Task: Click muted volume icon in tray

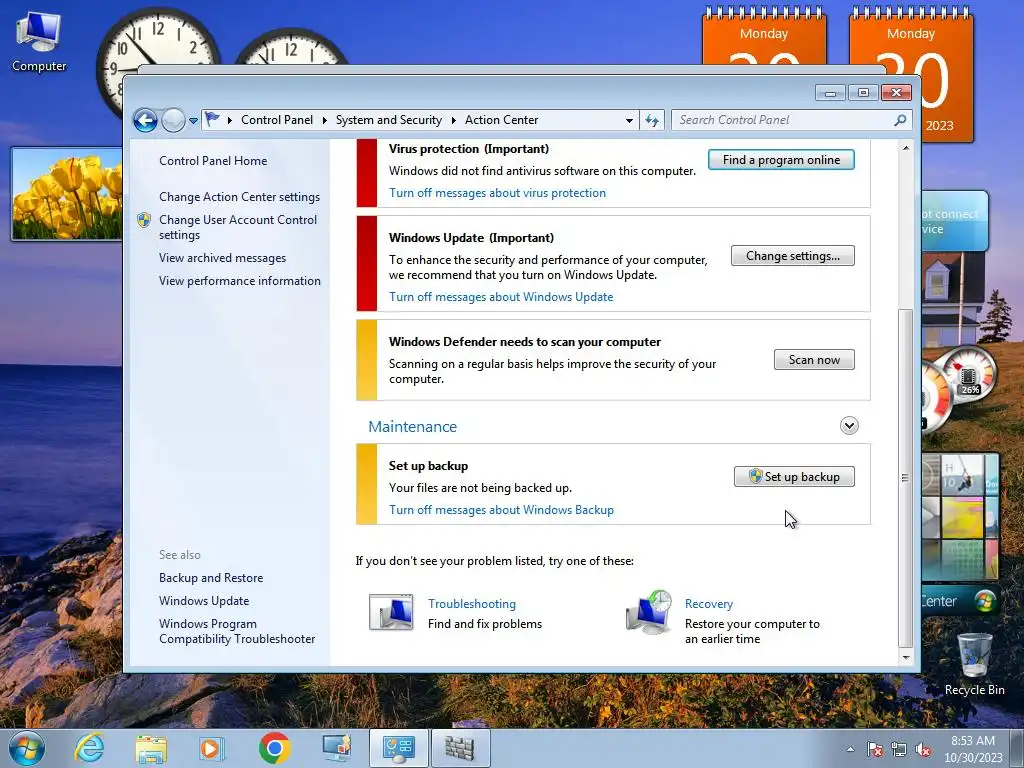Action: 923,749
